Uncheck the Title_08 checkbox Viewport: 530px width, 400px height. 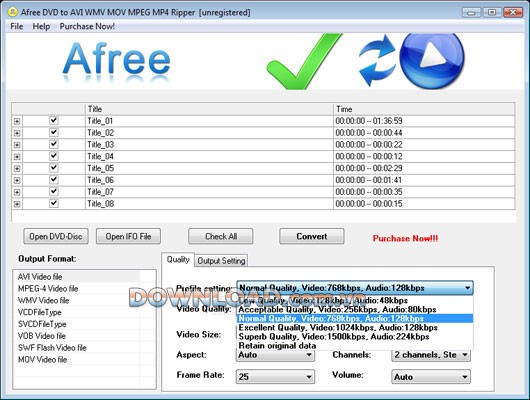tap(54, 204)
